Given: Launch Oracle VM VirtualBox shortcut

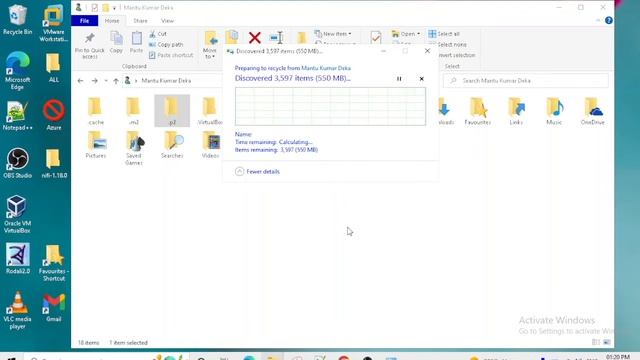Looking at the screenshot, I should tap(17, 214).
